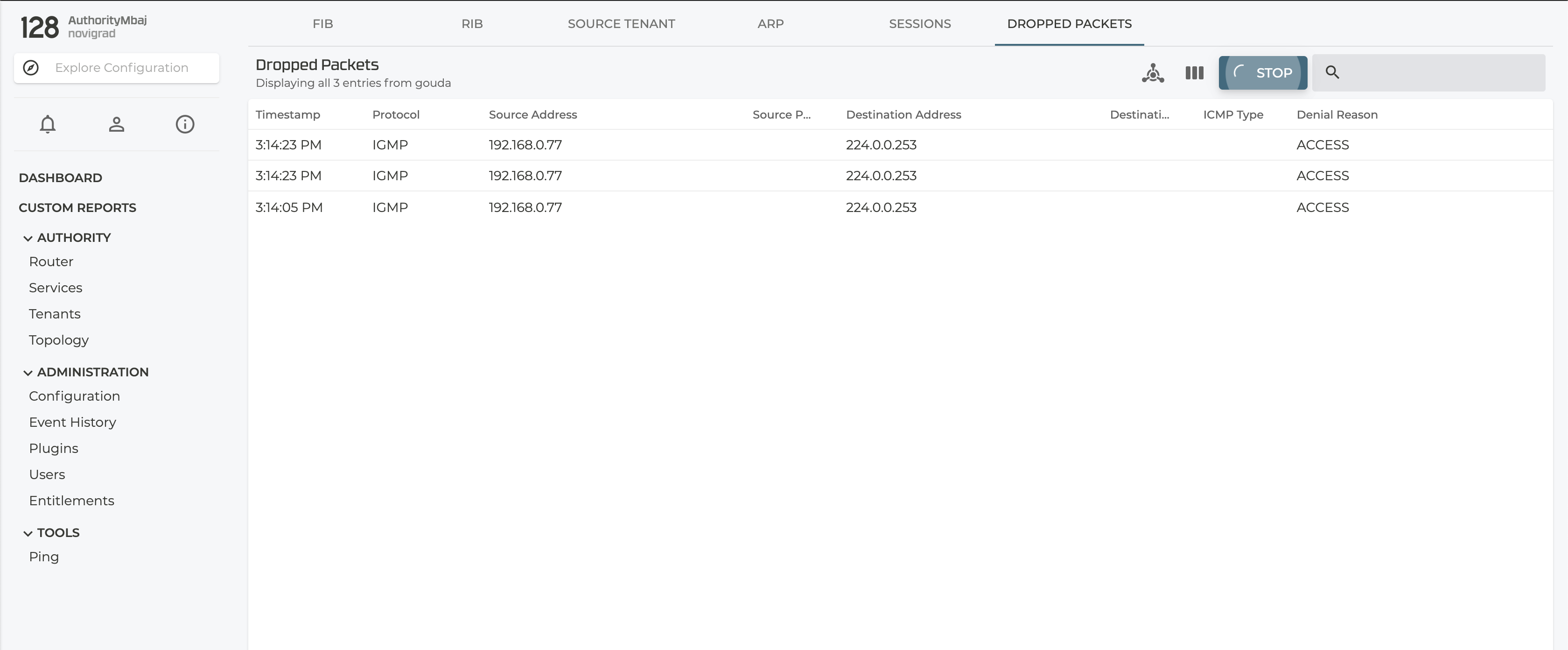Click the 128 logo
The height and width of the screenshot is (650, 1568).
point(40,28)
